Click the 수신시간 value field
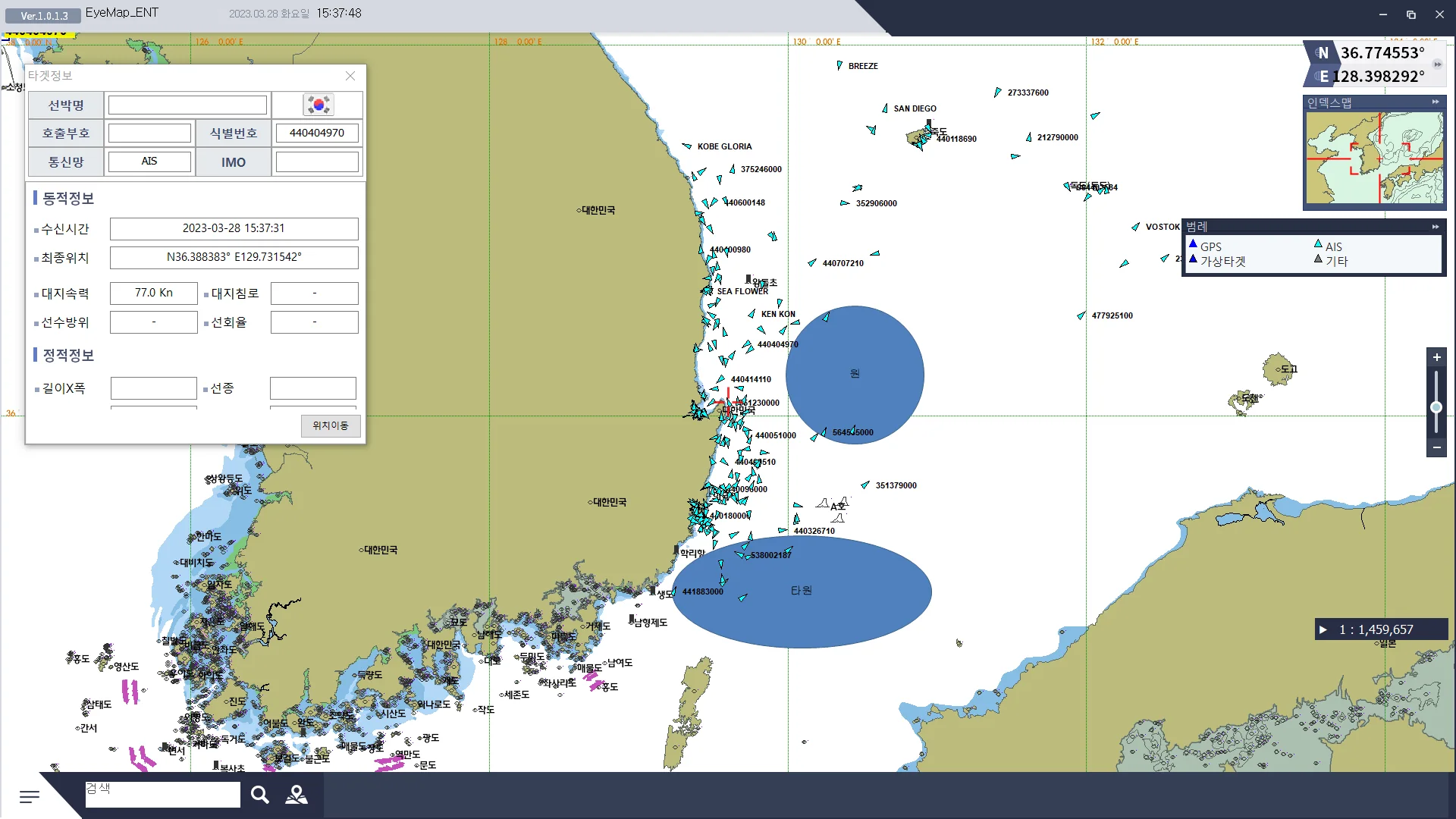 [234, 228]
